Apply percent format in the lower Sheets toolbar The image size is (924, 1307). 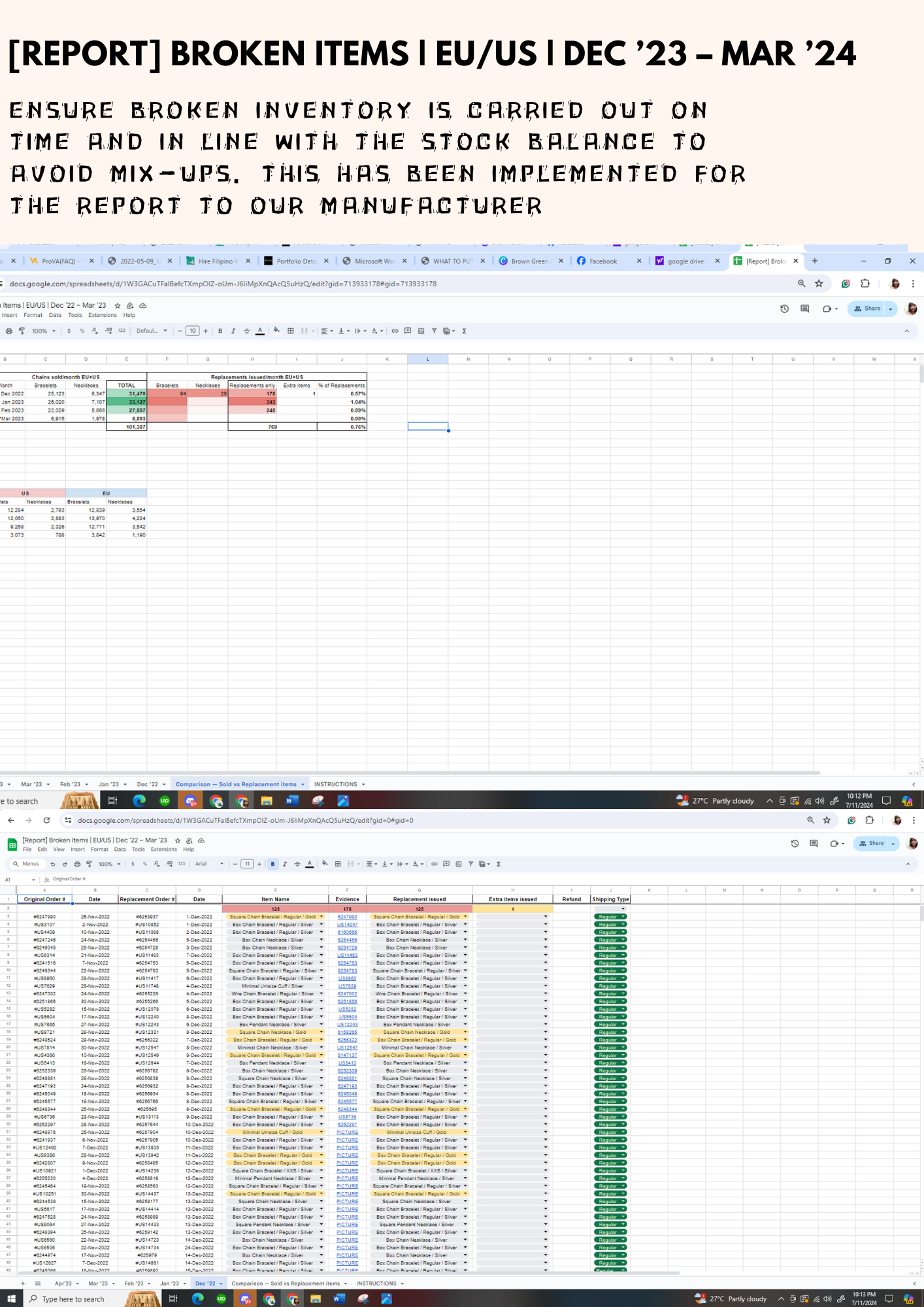(x=144, y=864)
